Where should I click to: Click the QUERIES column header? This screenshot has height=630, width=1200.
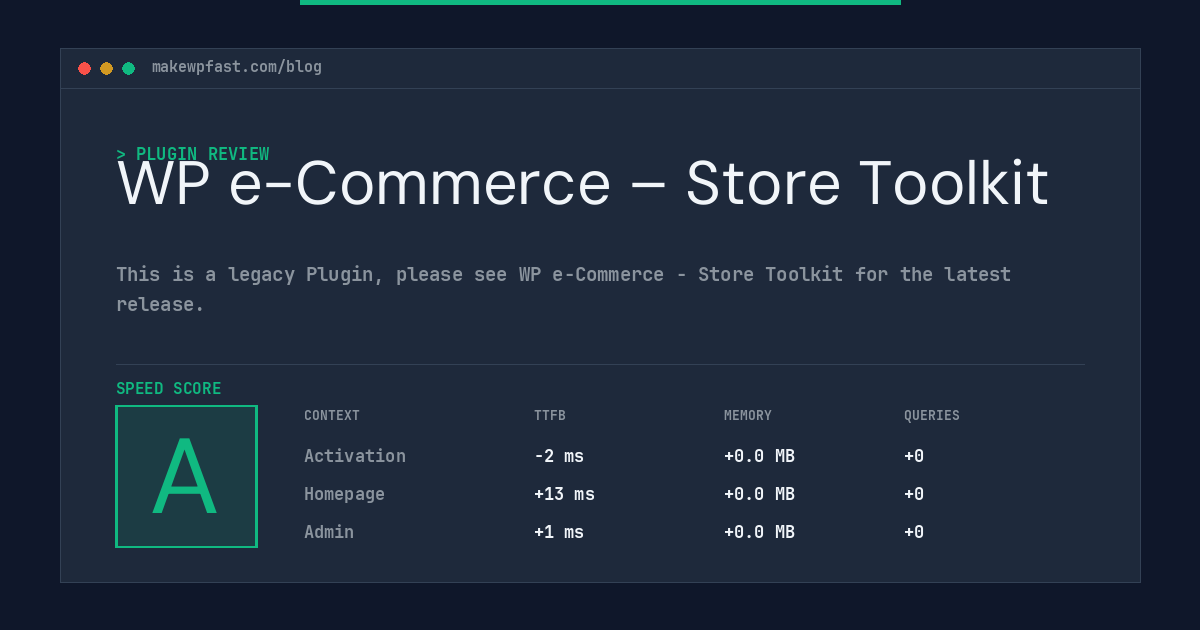click(932, 416)
